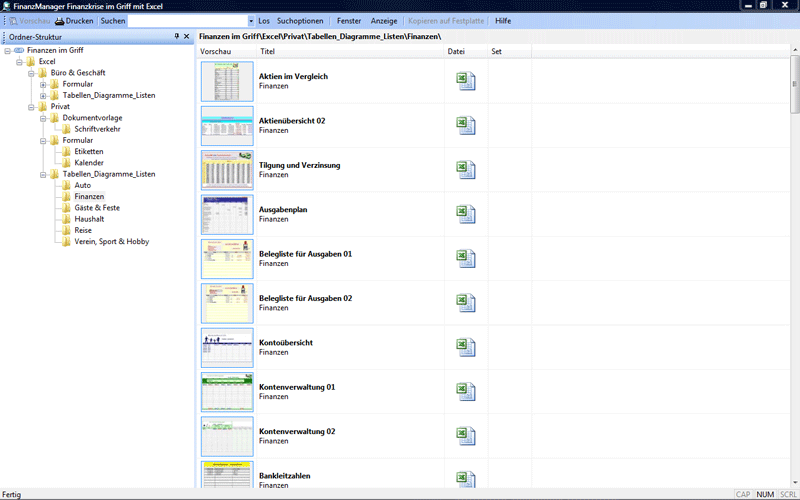
Task: Select the Verein, Sport & Hobby folder
Action: pos(112,241)
